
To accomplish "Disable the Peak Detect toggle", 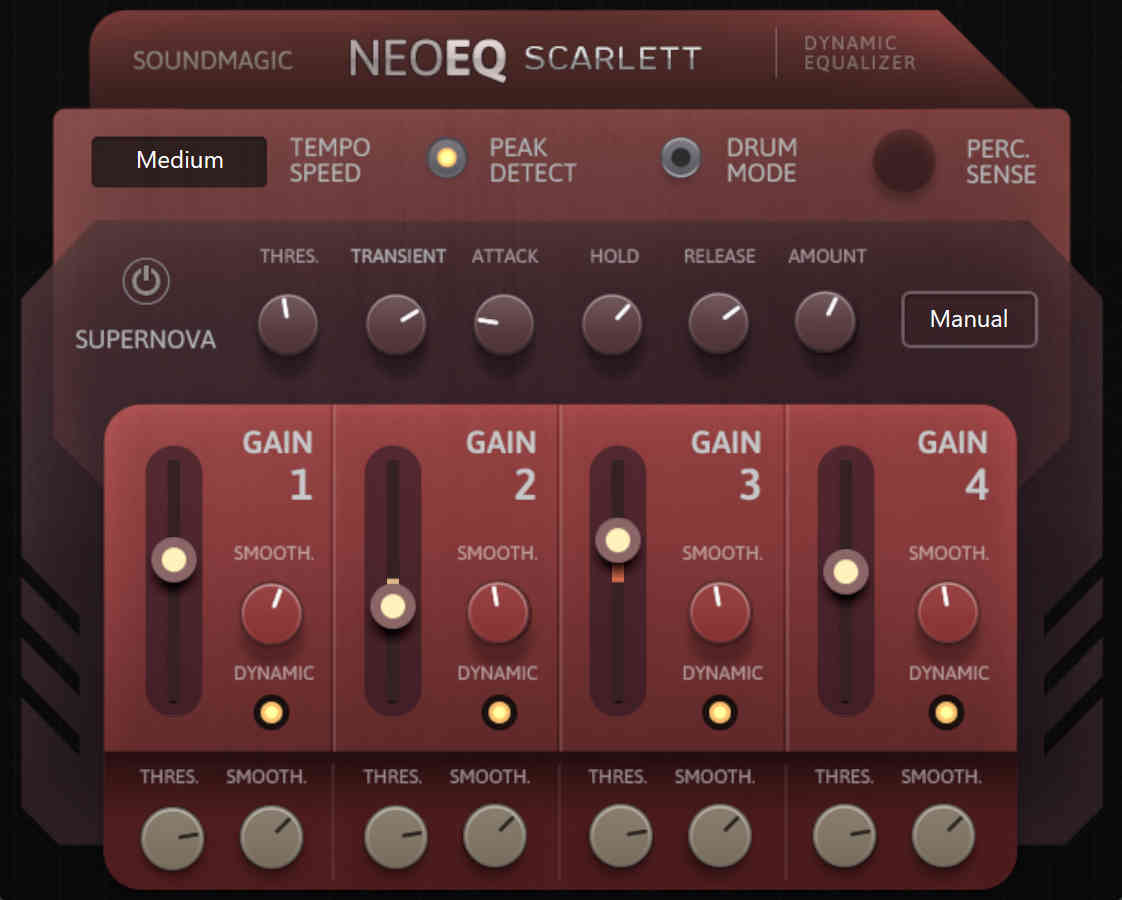I will click(x=447, y=157).
